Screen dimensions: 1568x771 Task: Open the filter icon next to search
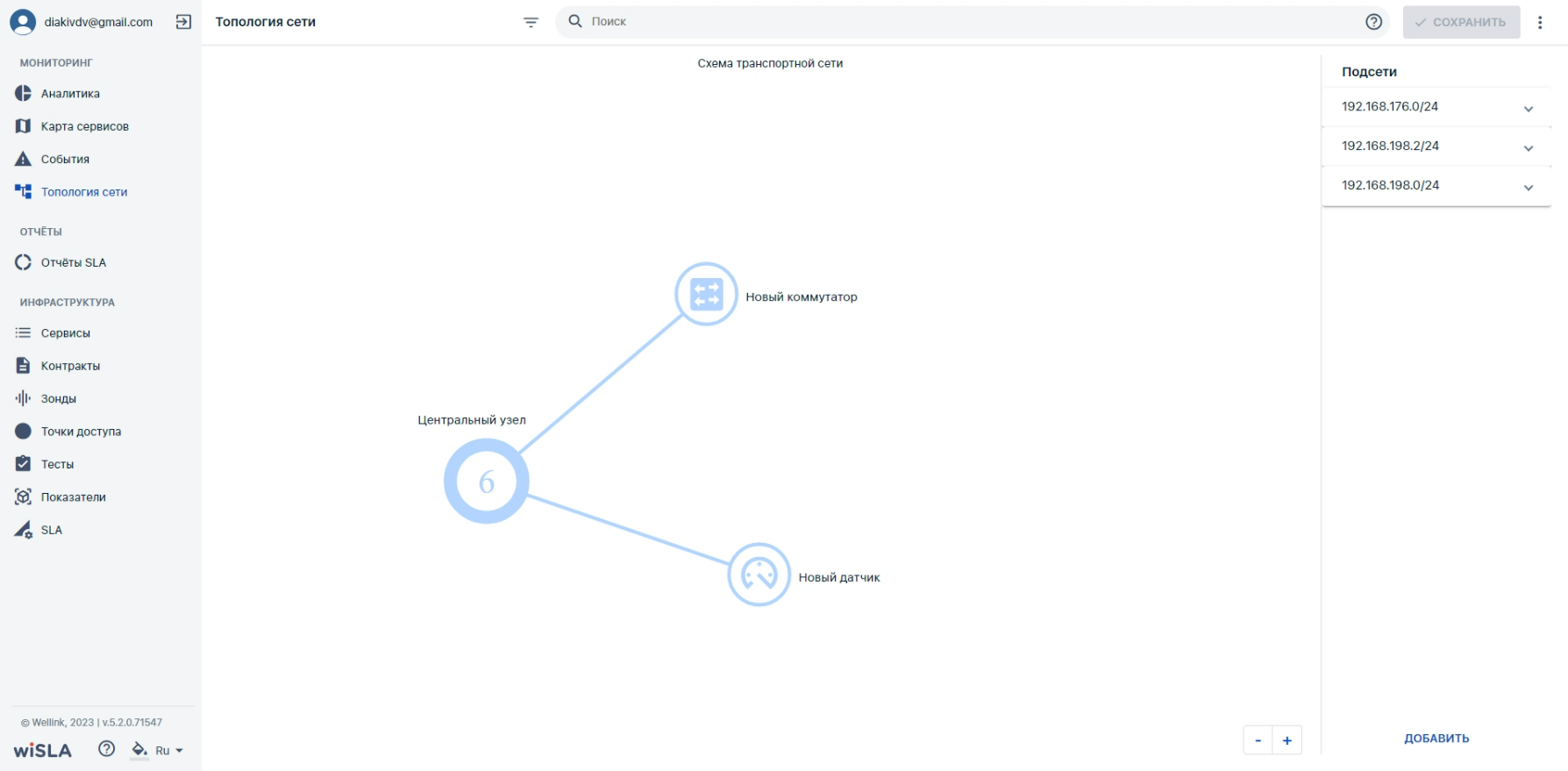coord(531,22)
